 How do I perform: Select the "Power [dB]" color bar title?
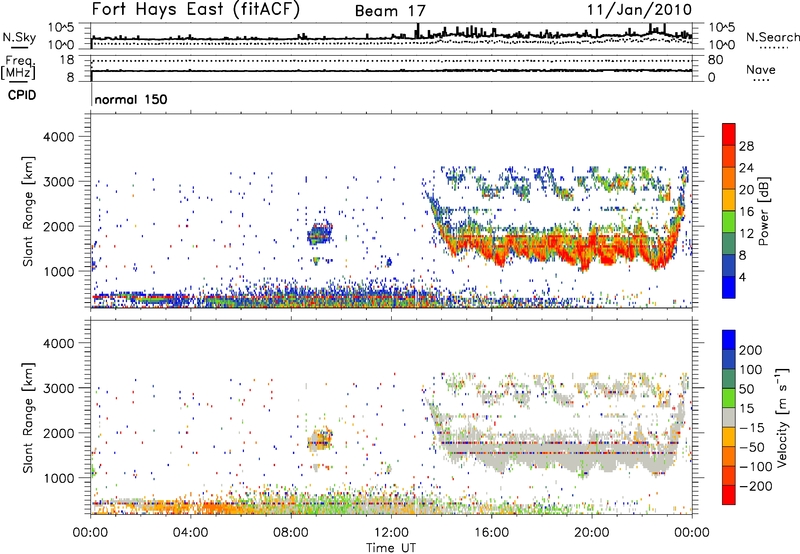[x=764, y=211]
